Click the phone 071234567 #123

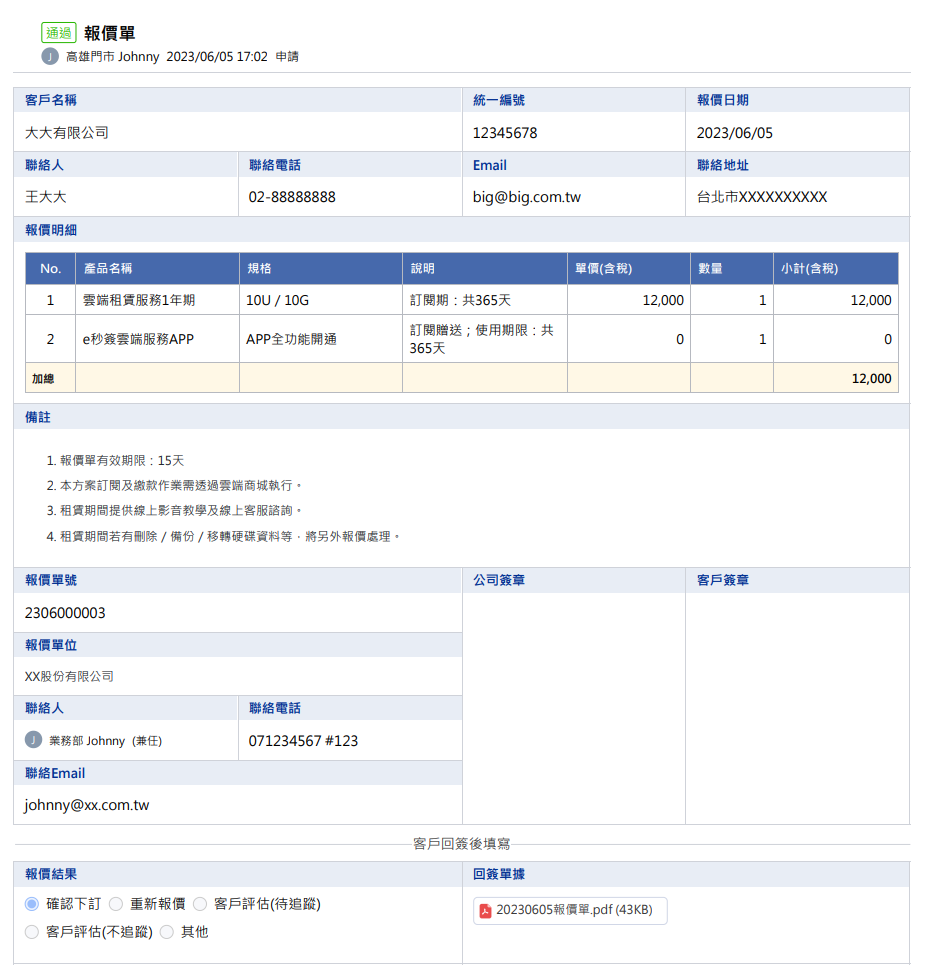tap(303, 741)
